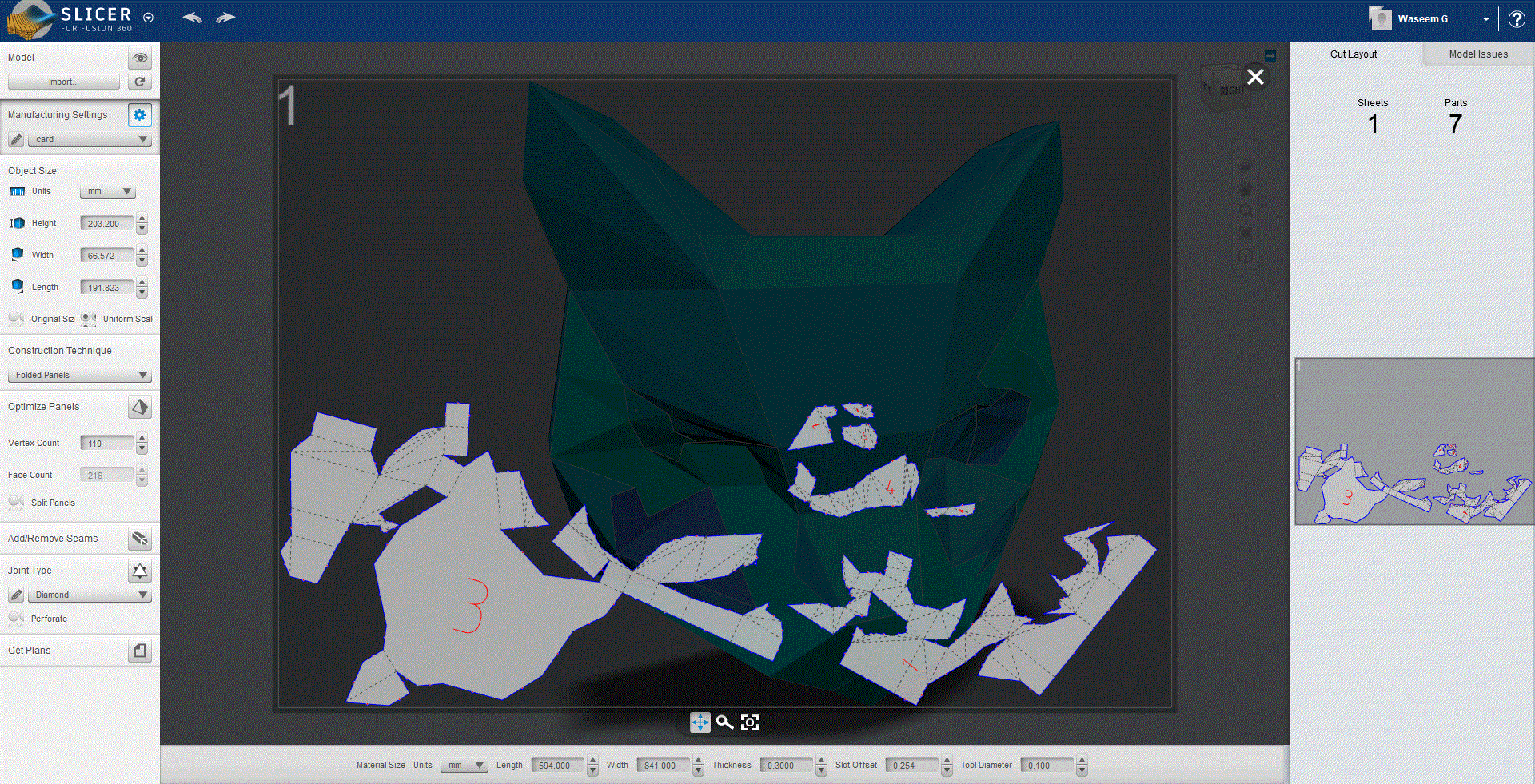Select the pan tool below the sheet
Viewport: 1535px width, 784px height.
[700, 722]
